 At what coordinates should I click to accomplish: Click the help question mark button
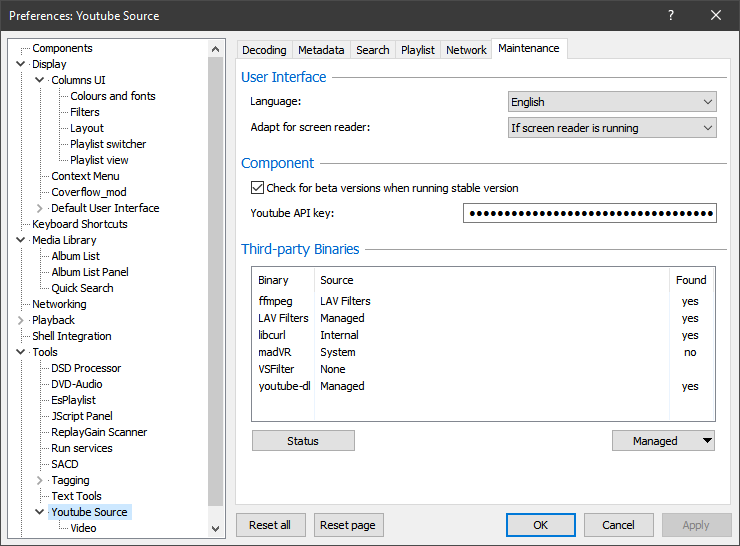point(670,15)
